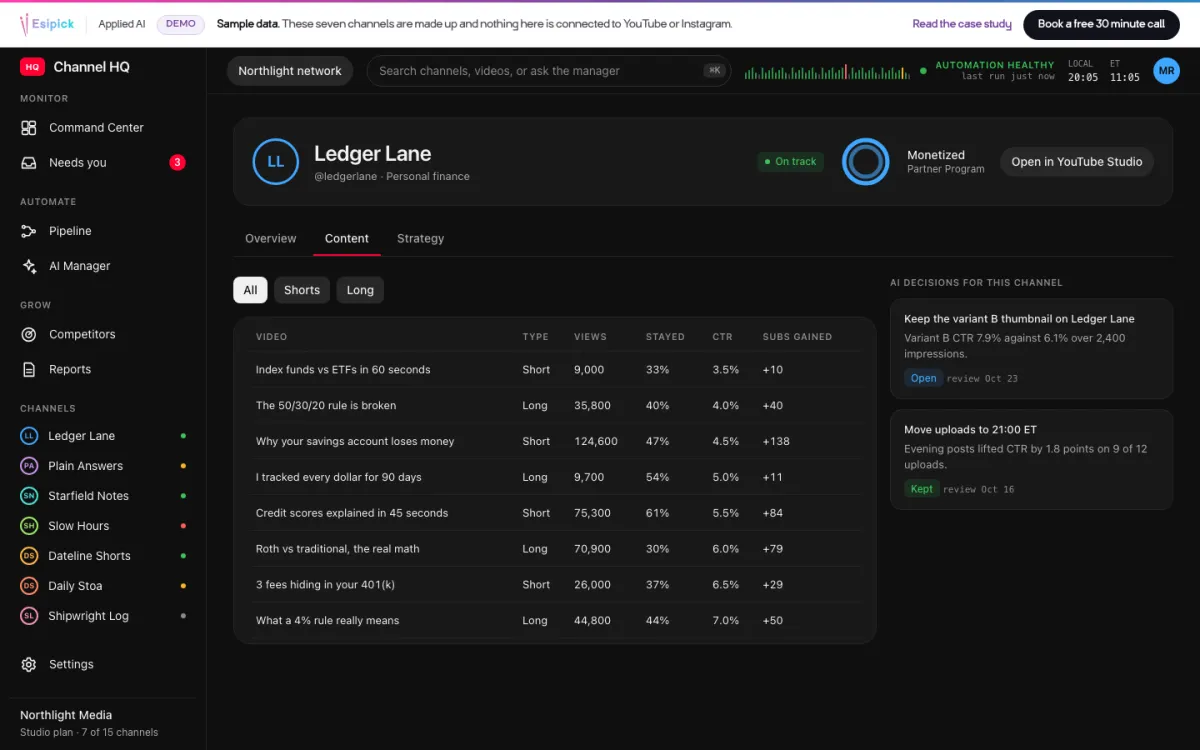
Task: Click the DEMO badge
Action: coord(181,24)
